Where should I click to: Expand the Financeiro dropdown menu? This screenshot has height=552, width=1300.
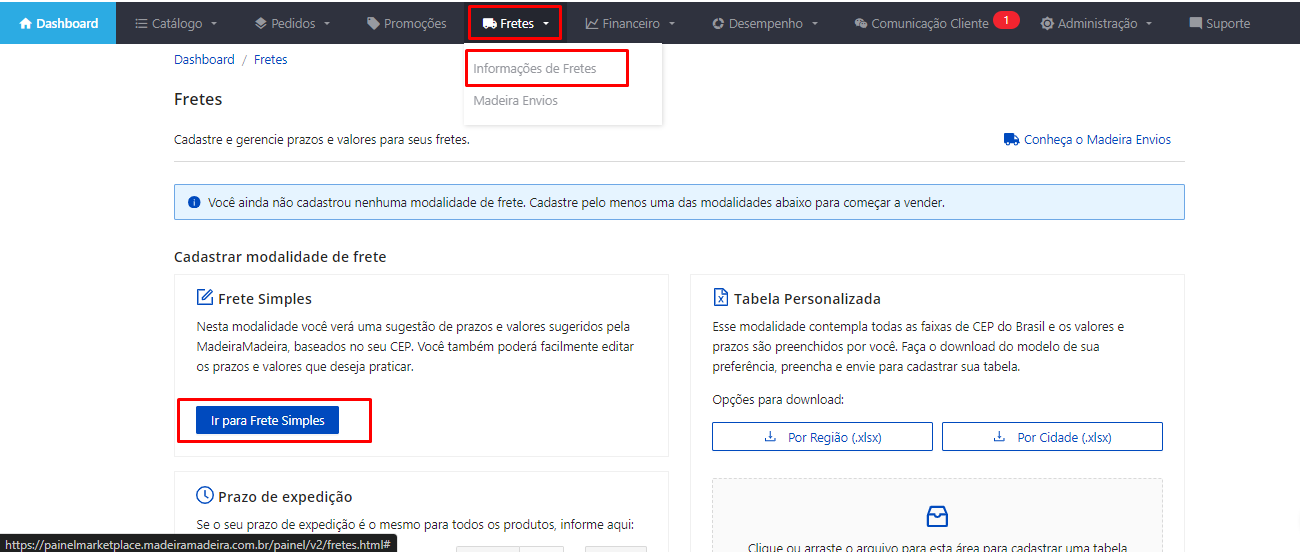click(x=630, y=23)
